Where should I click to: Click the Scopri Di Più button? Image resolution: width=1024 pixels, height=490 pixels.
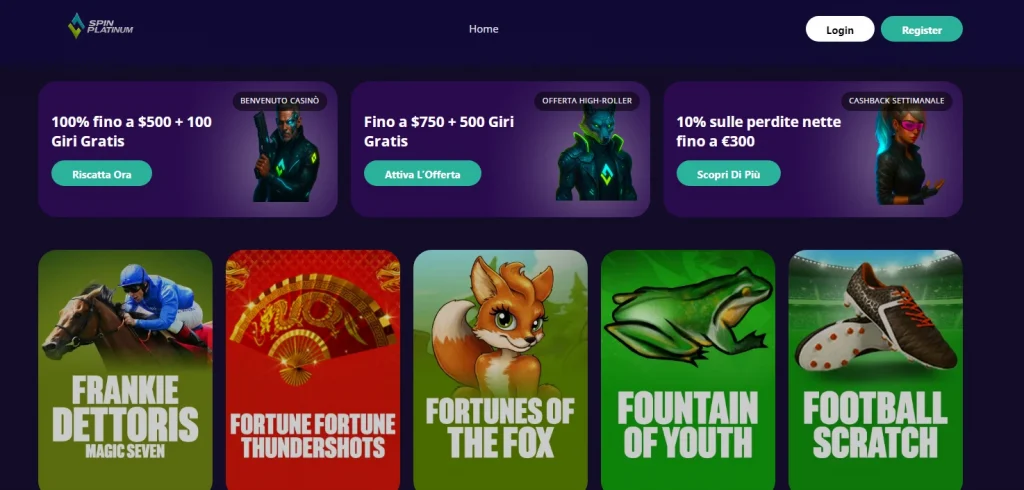(729, 174)
